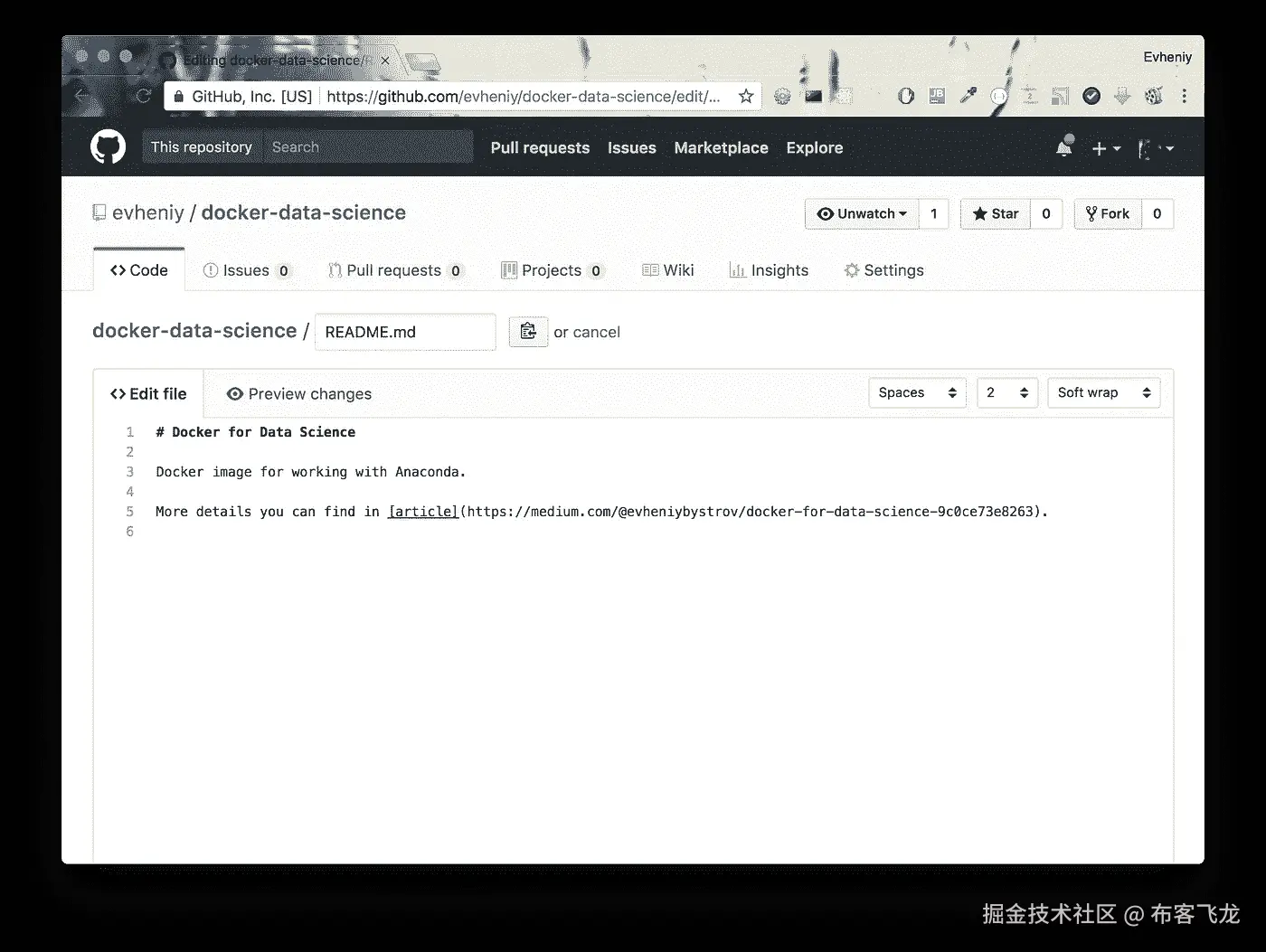Viewport: 1266px width, 952px height.
Task: Place cursor in '# Docker for Data Science' line
Action: (x=255, y=432)
